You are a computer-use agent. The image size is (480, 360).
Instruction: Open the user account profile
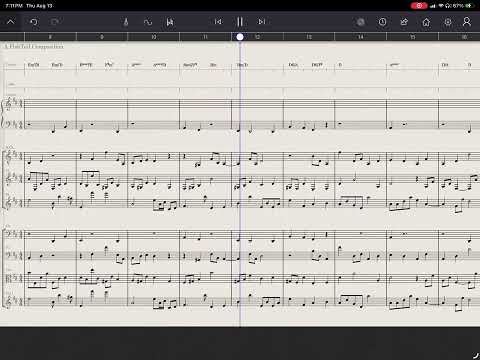pyautogui.click(x=467, y=22)
